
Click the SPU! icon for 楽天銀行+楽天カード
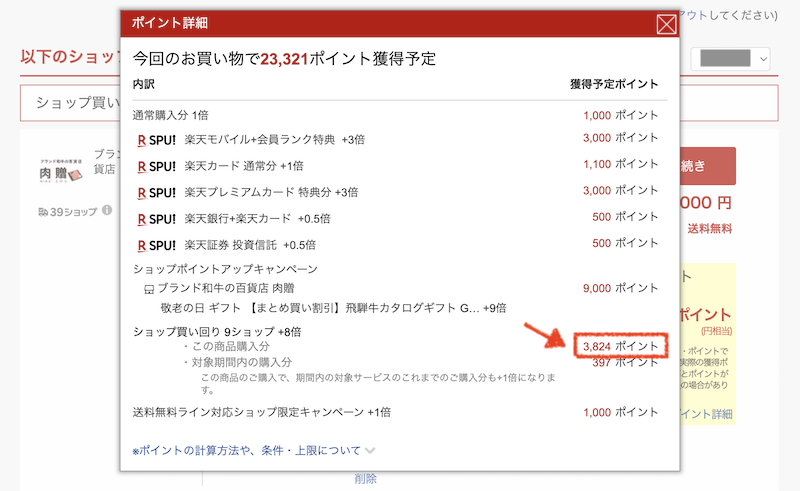pyautogui.click(x=157, y=219)
